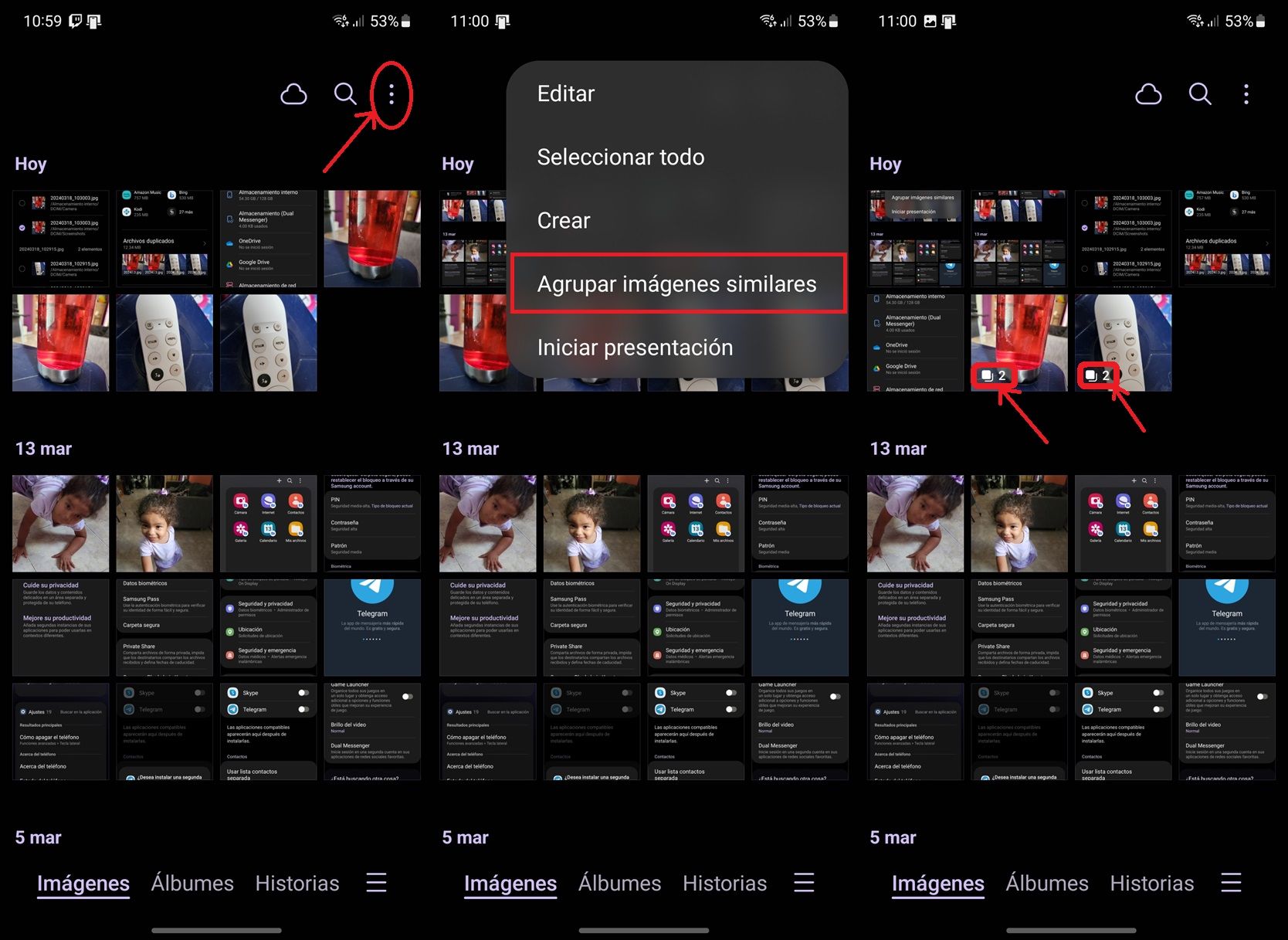Check the circle on the first 20240318_103003.jpg thumbnail

(23, 202)
